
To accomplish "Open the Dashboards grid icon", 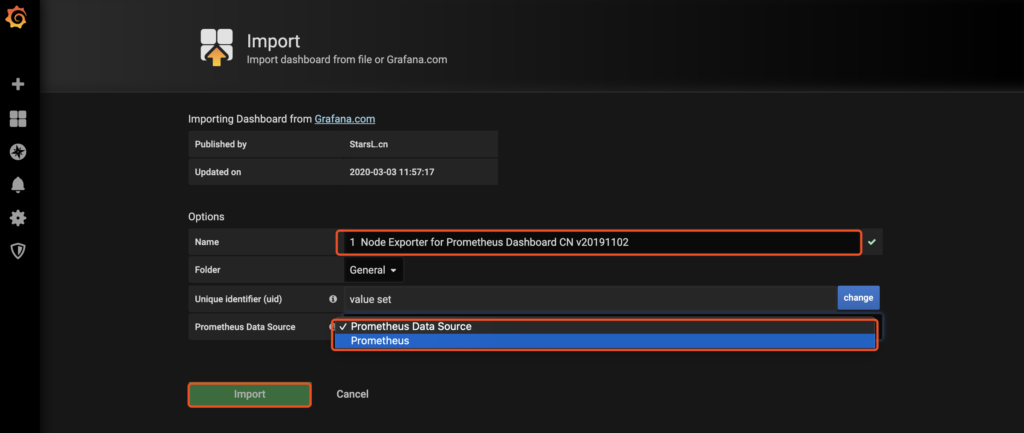I will 18,119.
